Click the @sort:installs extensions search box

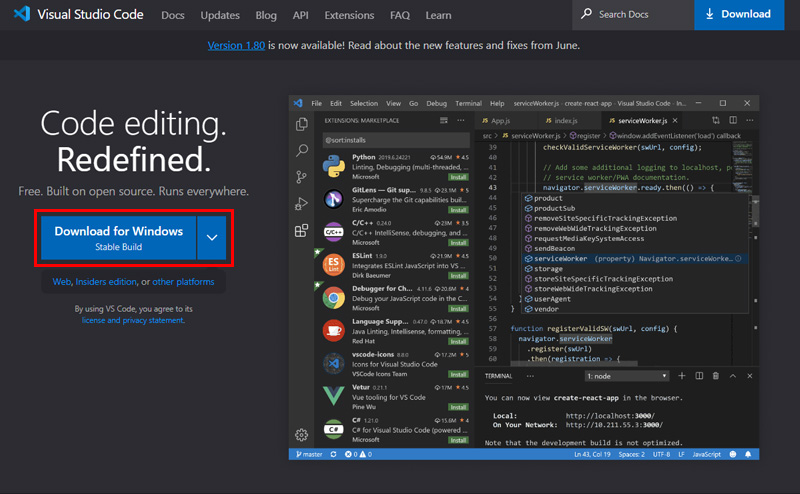[x=396, y=140]
